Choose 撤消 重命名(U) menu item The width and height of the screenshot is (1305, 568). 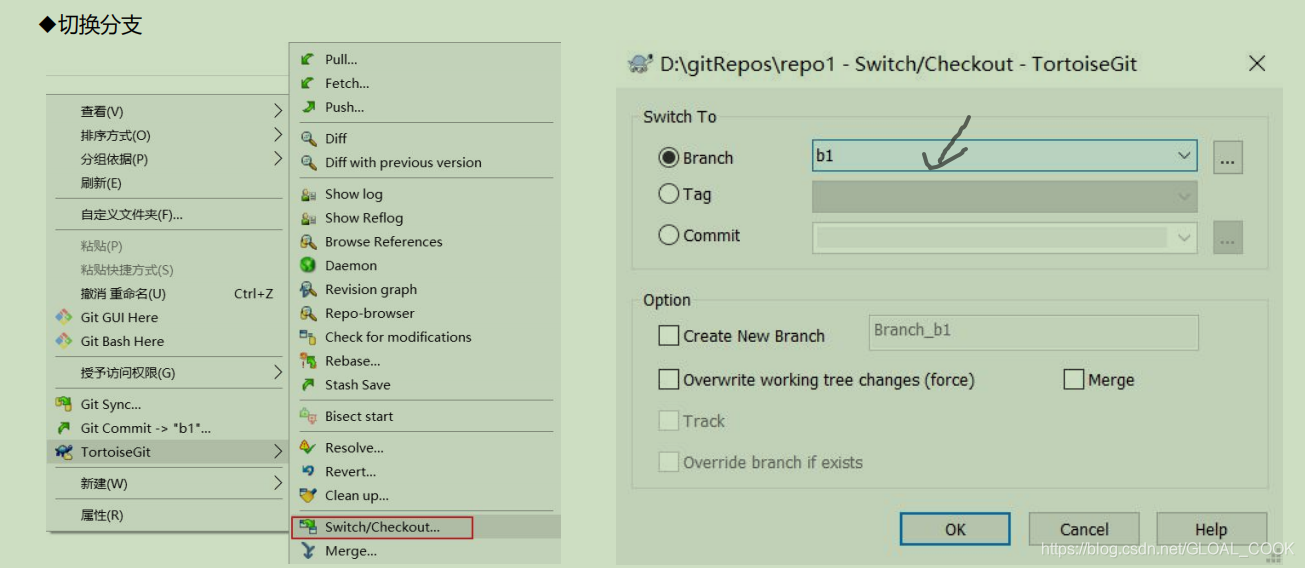pos(168,294)
